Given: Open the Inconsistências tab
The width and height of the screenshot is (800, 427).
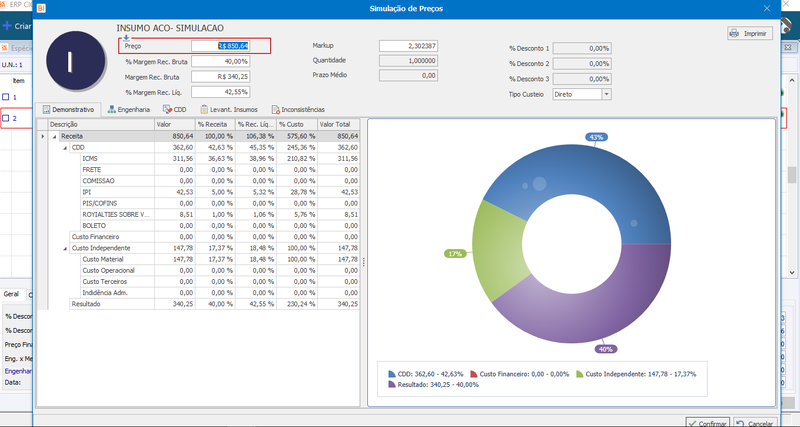Looking at the screenshot, I should [298, 110].
